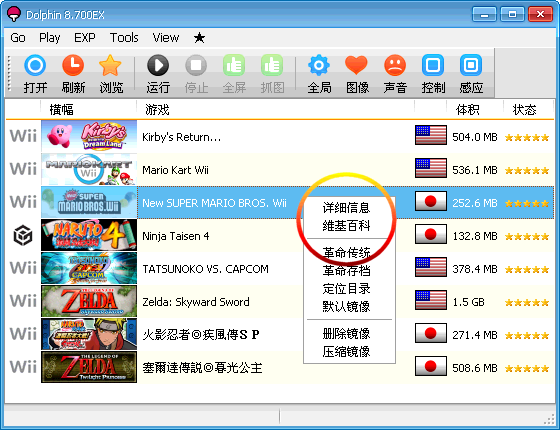The width and height of the screenshot is (560, 430).
Task: Sort list by 游戏 column header
Action: point(275,110)
